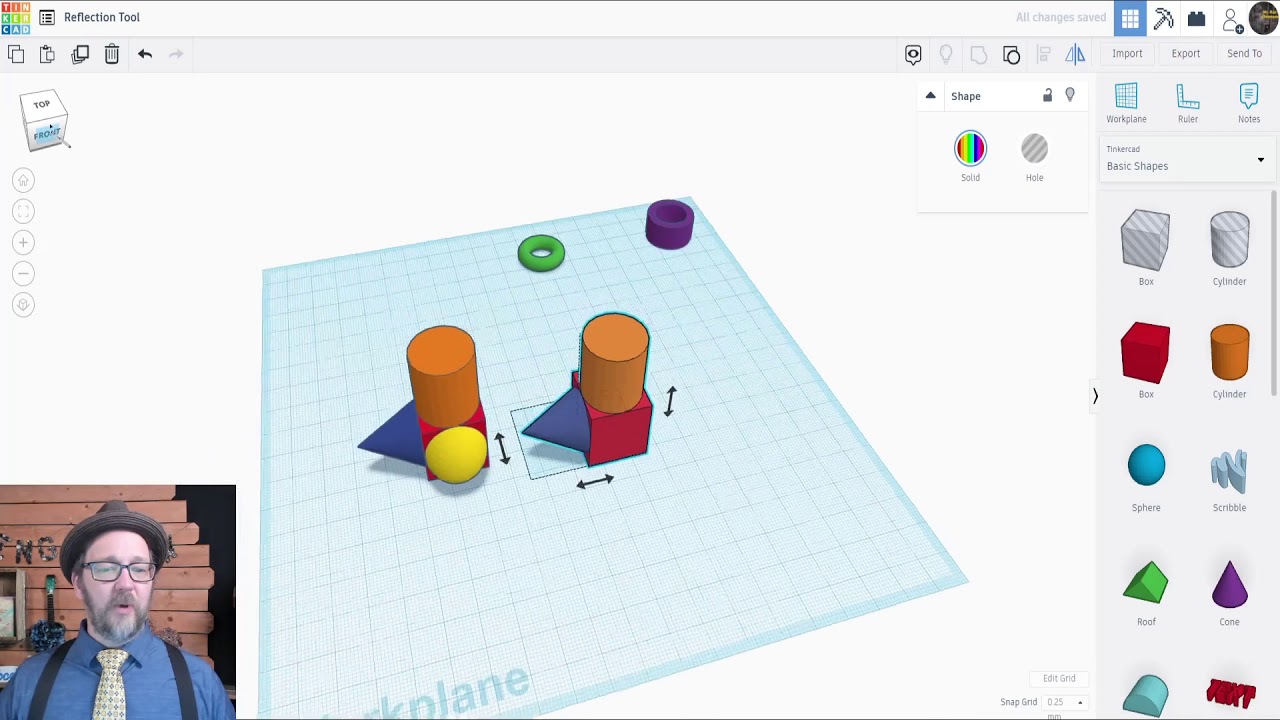Image resolution: width=1280 pixels, height=720 pixels.
Task: Choose the Solid color swatch
Action: pyautogui.click(x=970, y=149)
